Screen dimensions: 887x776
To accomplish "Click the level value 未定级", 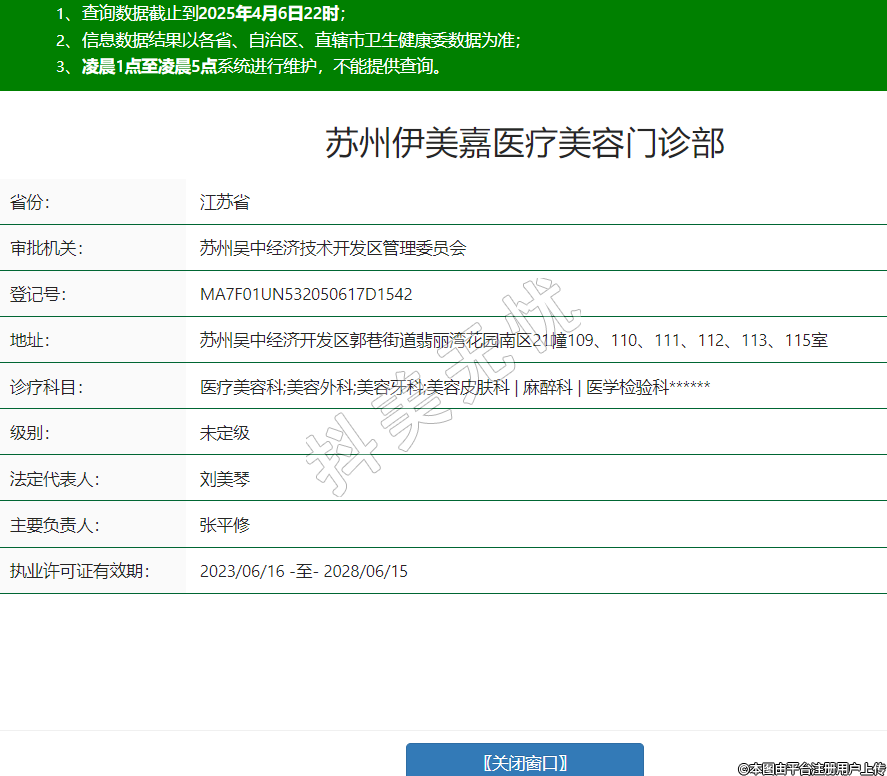I will (x=224, y=433).
